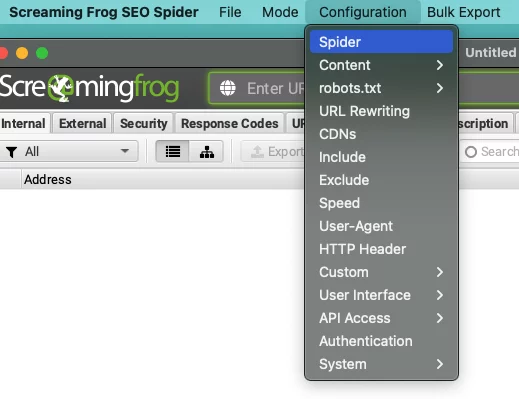519x399 pixels.
Task: Switch to the Security tab
Action: (144, 124)
